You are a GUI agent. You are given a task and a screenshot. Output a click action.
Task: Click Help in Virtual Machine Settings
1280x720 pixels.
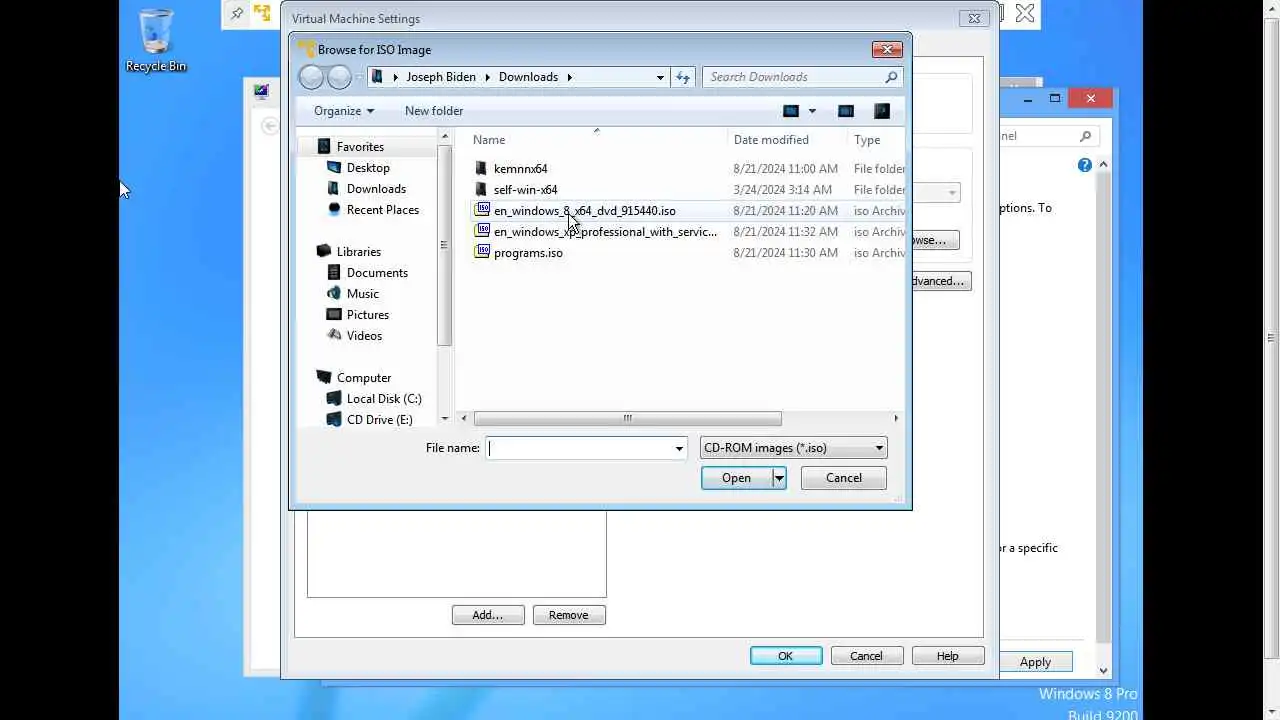tap(948, 656)
